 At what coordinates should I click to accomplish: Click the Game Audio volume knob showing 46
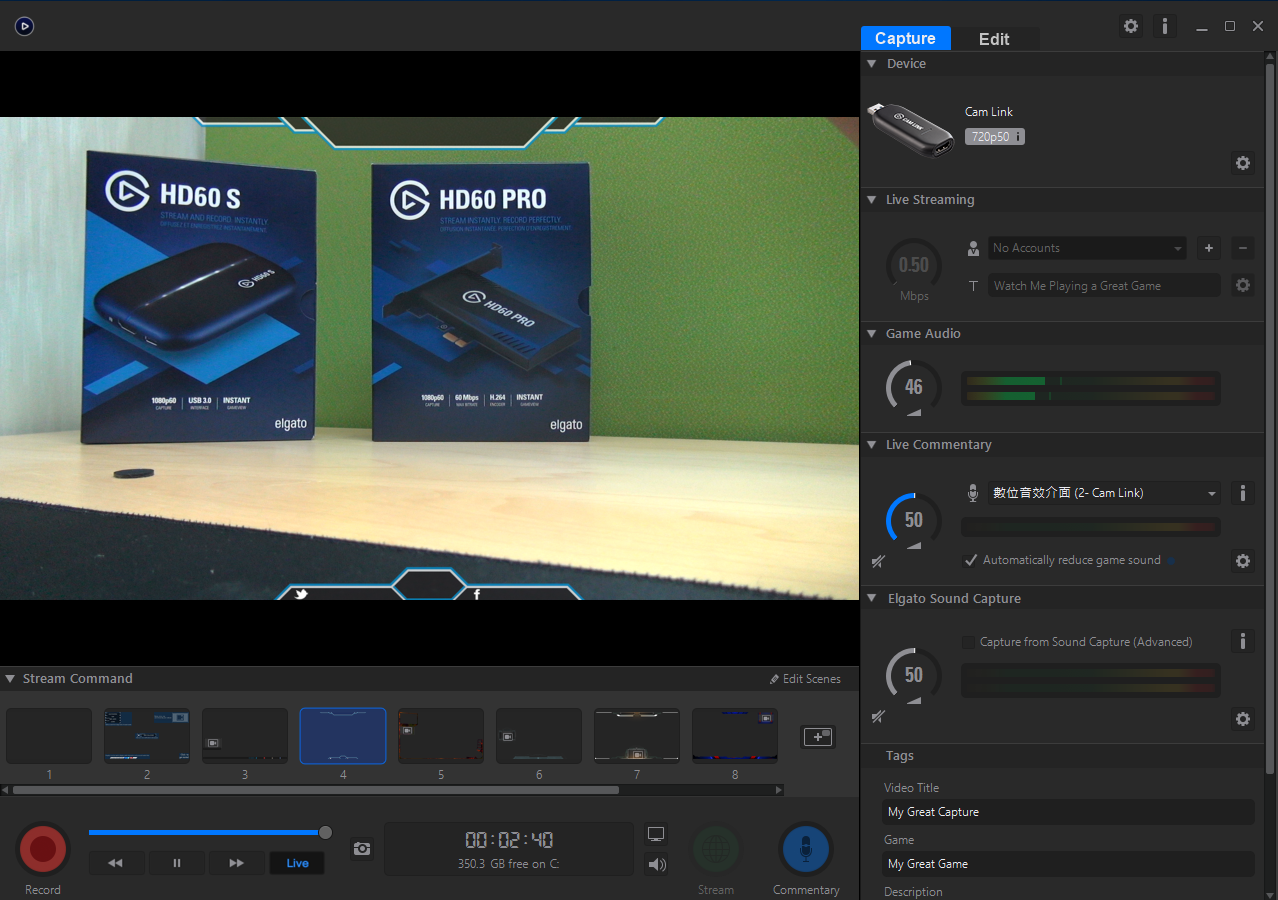914,387
